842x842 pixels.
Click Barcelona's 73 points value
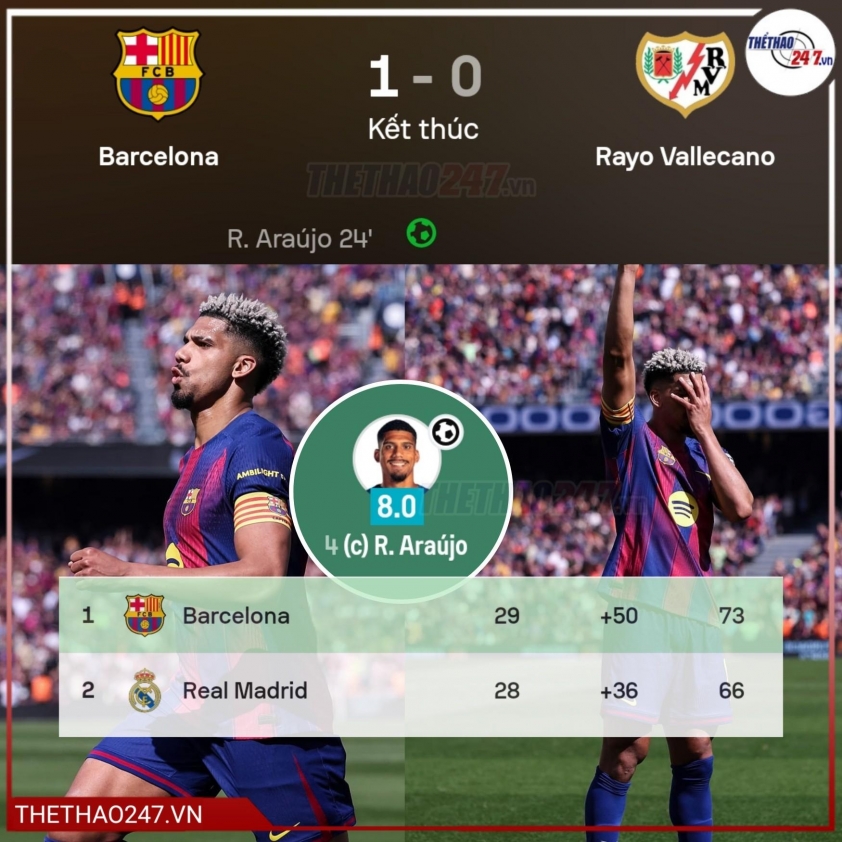(x=731, y=615)
